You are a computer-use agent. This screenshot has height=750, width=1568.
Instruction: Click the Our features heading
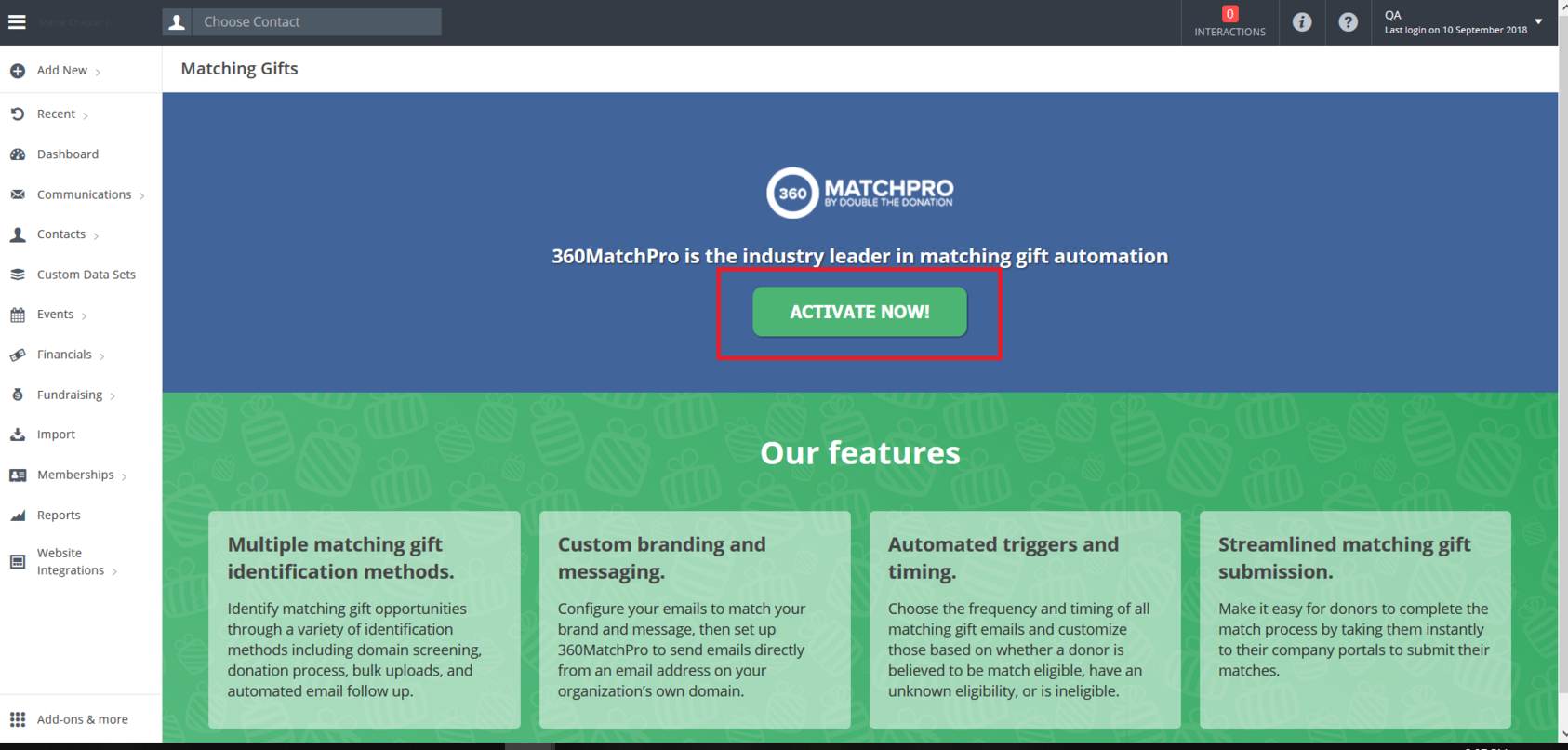pos(859,453)
